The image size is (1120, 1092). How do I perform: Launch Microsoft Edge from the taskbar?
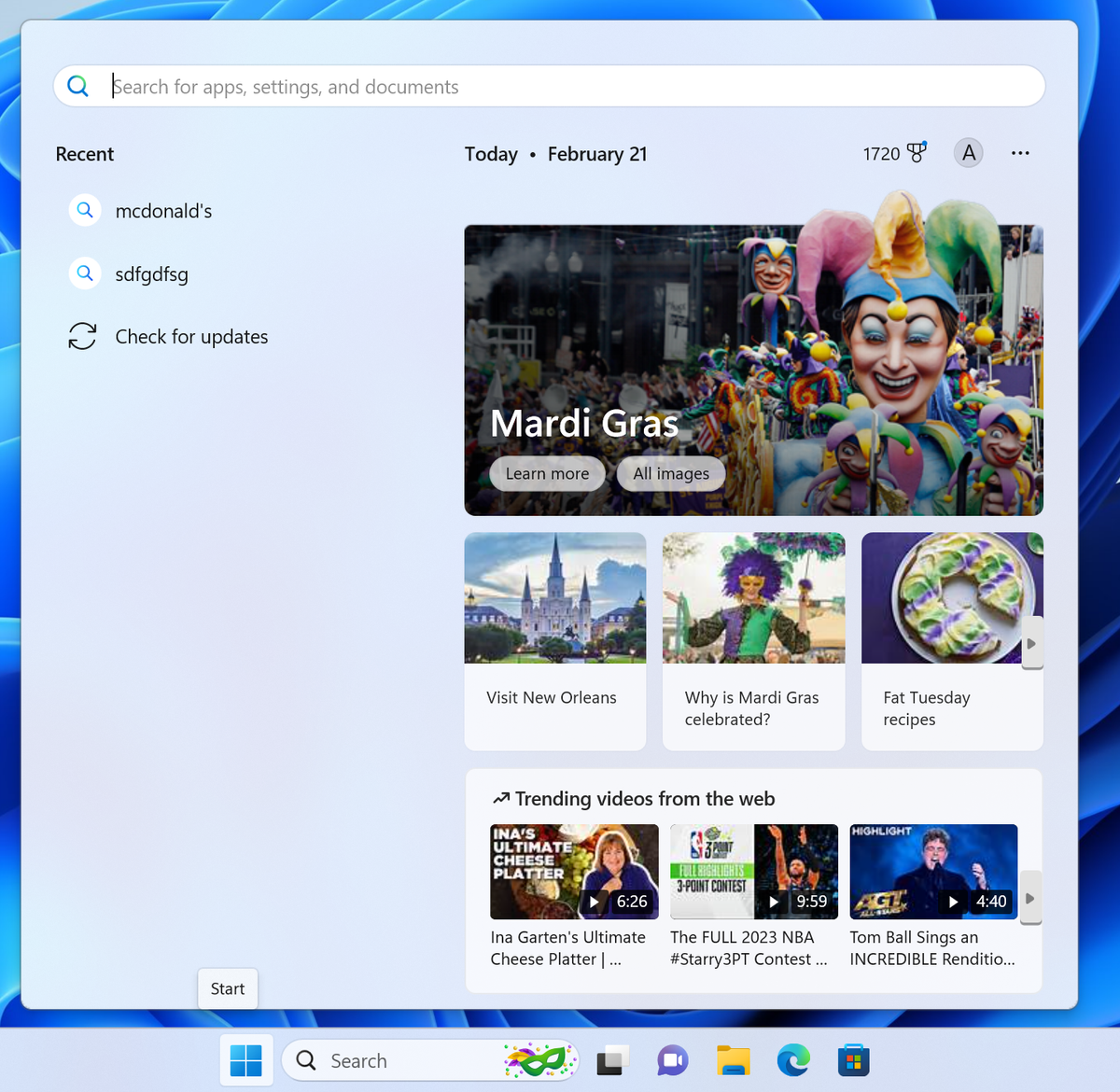coord(792,1060)
